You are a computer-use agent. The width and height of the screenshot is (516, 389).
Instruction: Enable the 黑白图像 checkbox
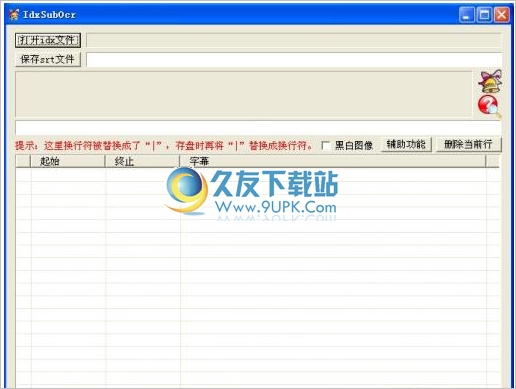click(x=325, y=146)
